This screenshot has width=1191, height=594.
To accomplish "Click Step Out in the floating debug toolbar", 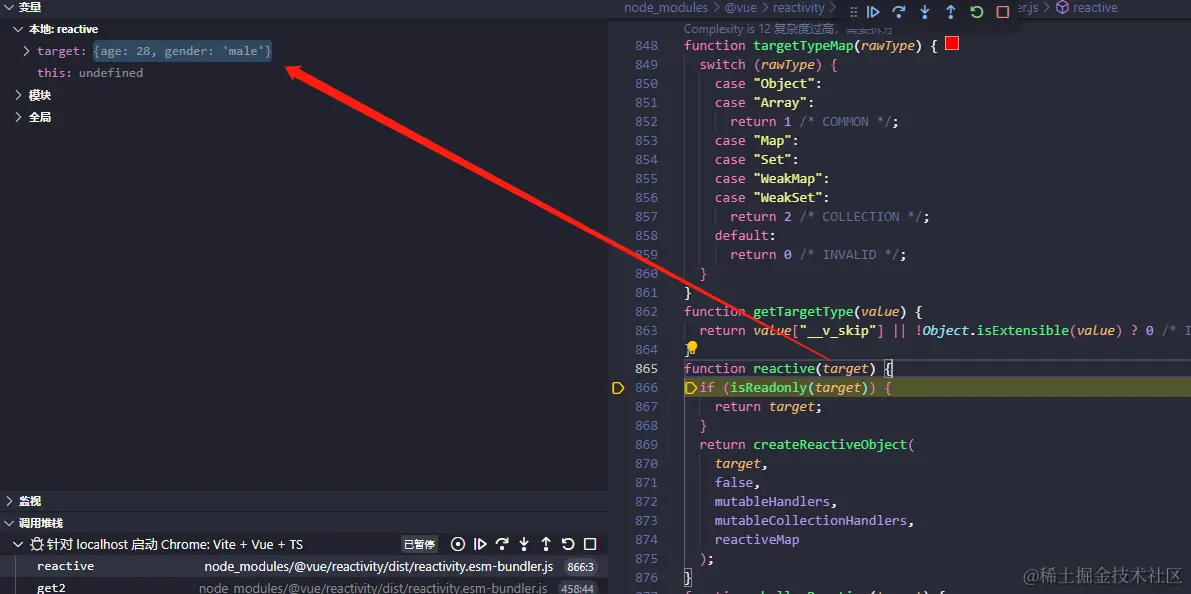I will coord(950,11).
